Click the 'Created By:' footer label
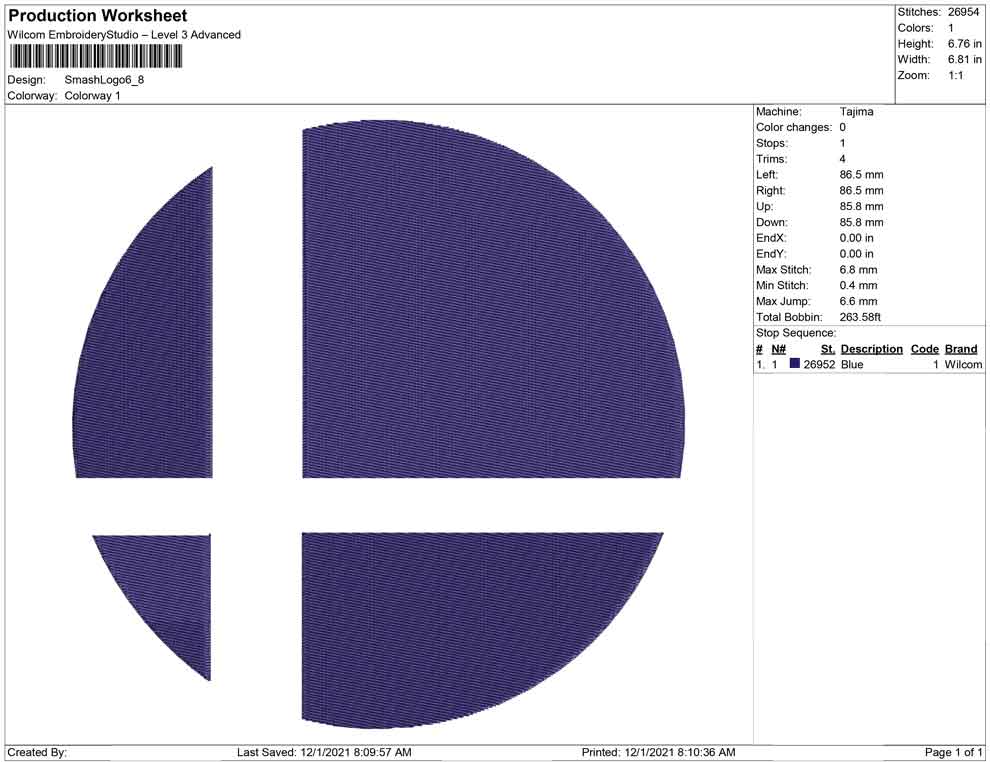The height and width of the screenshot is (762, 990). coord(37,752)
